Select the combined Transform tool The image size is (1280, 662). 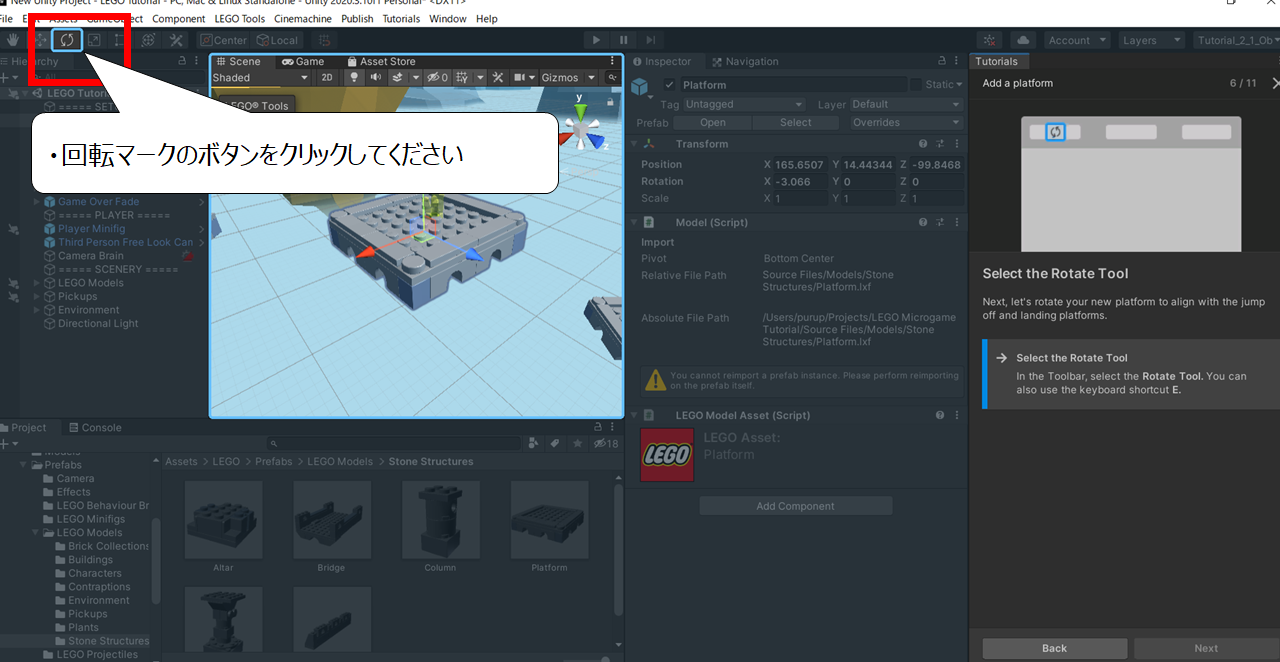148,40
